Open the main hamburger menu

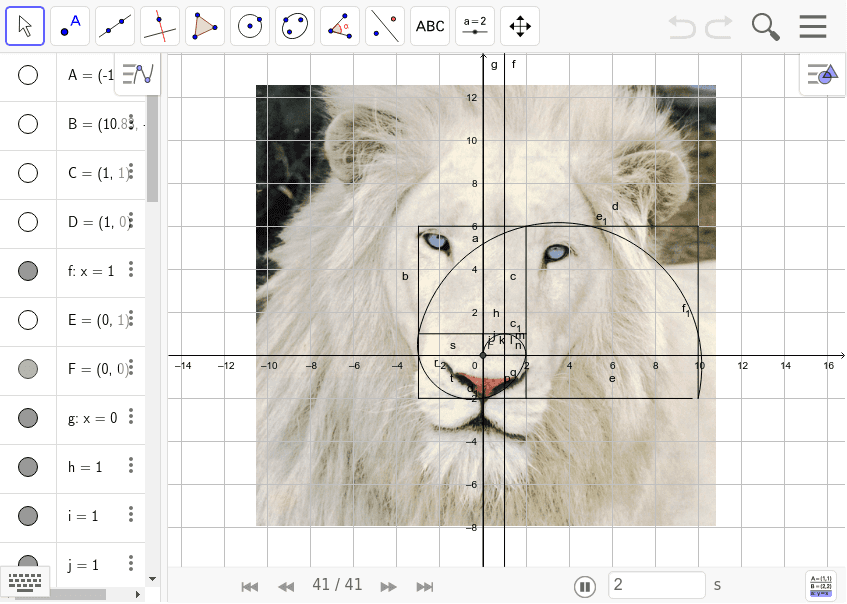coord(813,26)
